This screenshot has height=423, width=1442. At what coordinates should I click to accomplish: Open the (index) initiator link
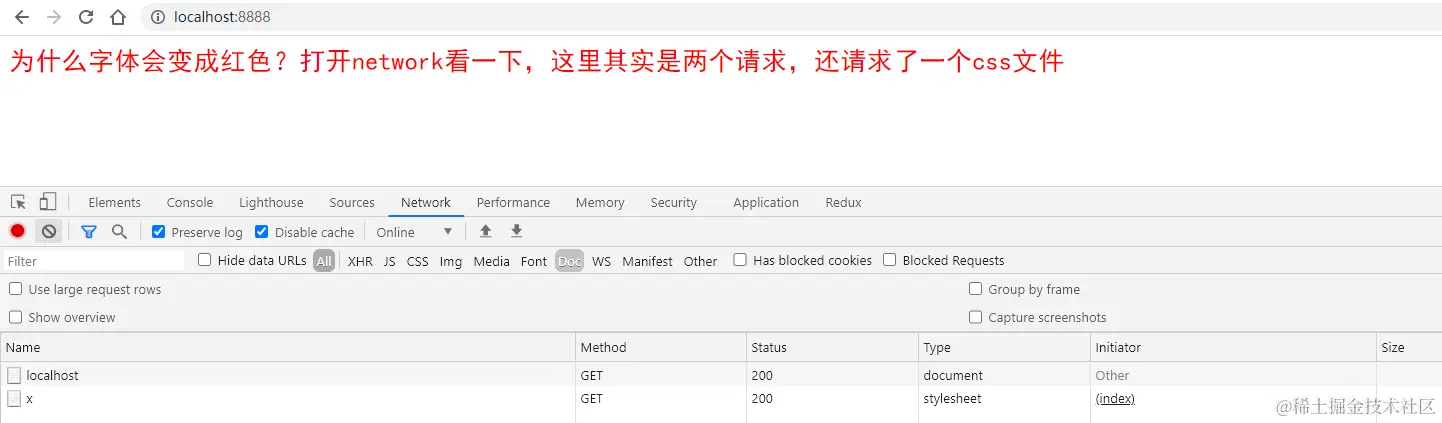(1115, 398)
